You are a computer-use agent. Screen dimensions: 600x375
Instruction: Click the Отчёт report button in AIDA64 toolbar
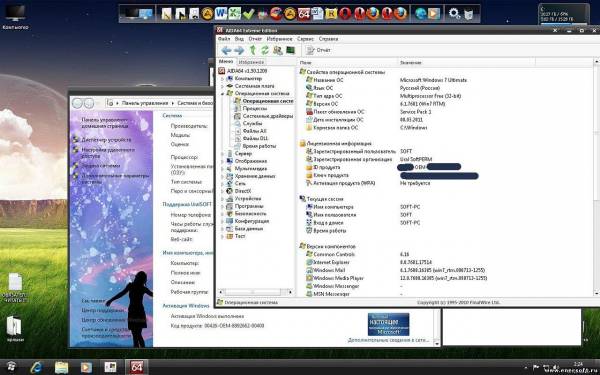coord(318,50)
